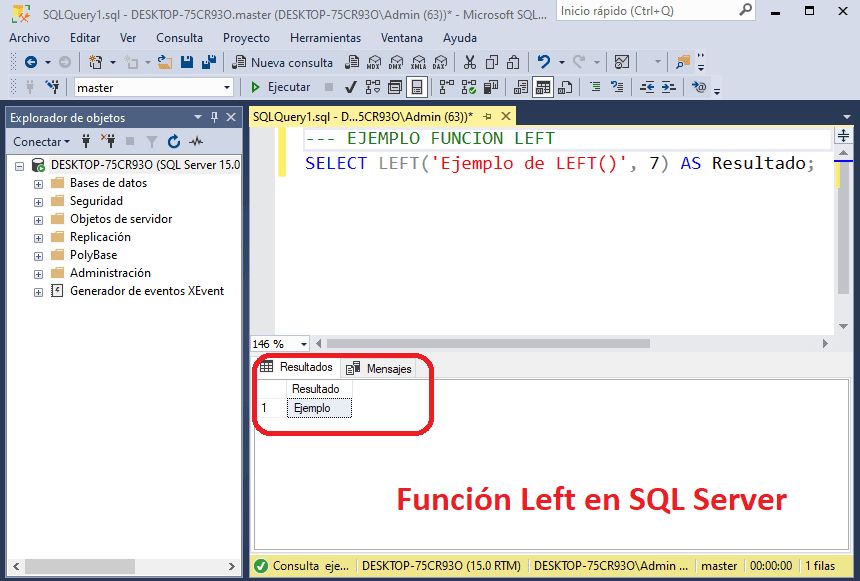Click the Save All double-diskette icon
860x581 pixels.
click(209, 62)
